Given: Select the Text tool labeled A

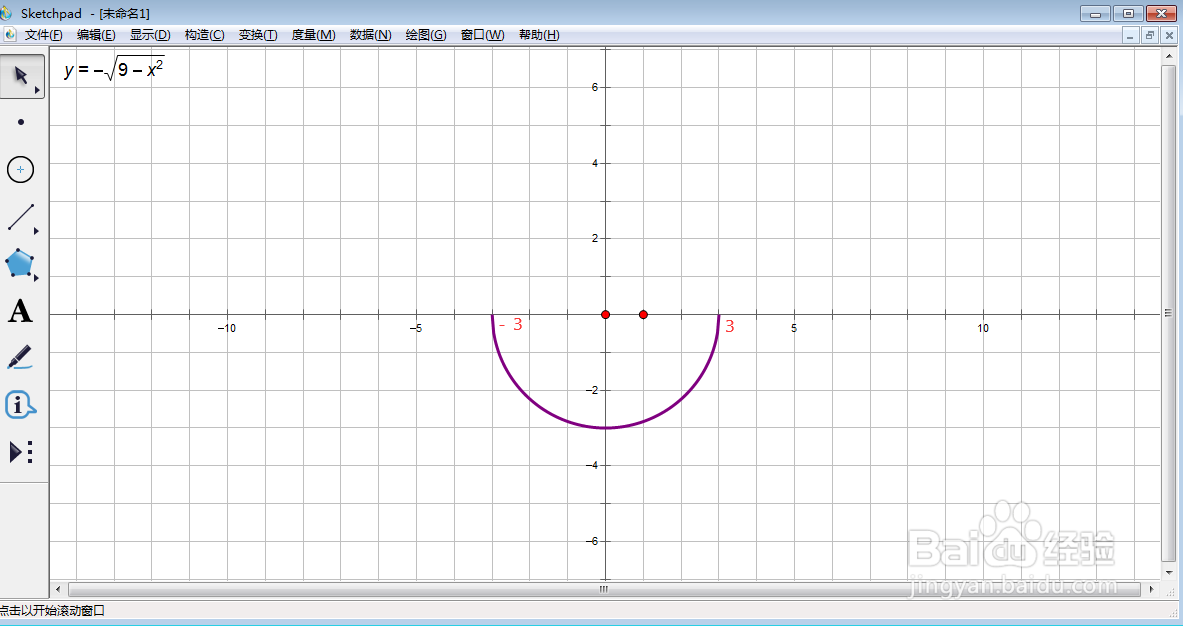Looking at the screenshot, I should [20, 311].
